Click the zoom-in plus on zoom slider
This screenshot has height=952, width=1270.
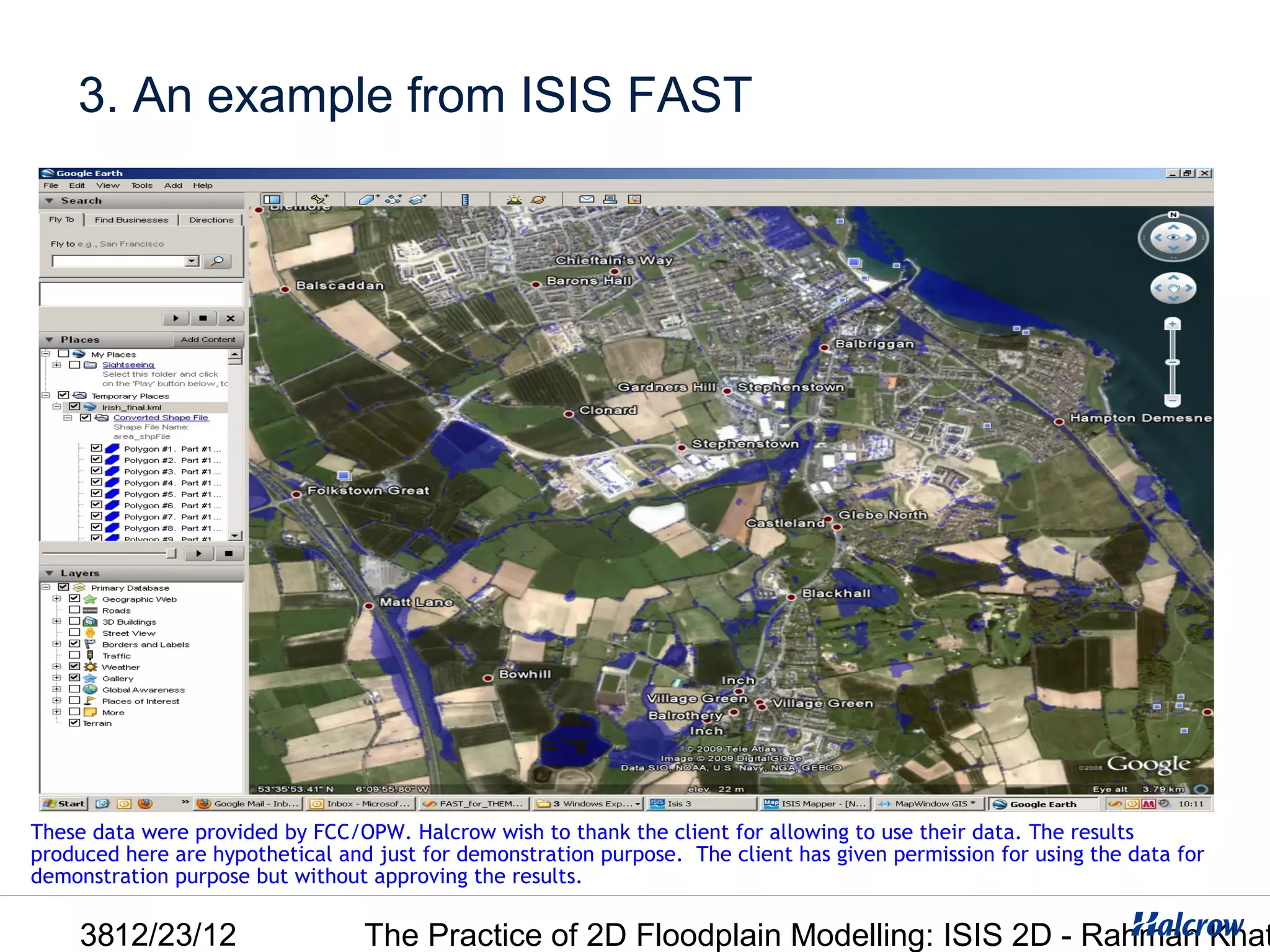point(1172,324)
